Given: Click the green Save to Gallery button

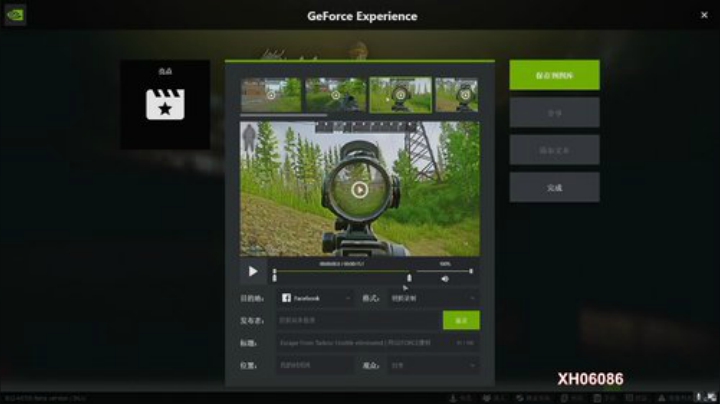Looking at the screenshot, I should (x=554, y=75).
